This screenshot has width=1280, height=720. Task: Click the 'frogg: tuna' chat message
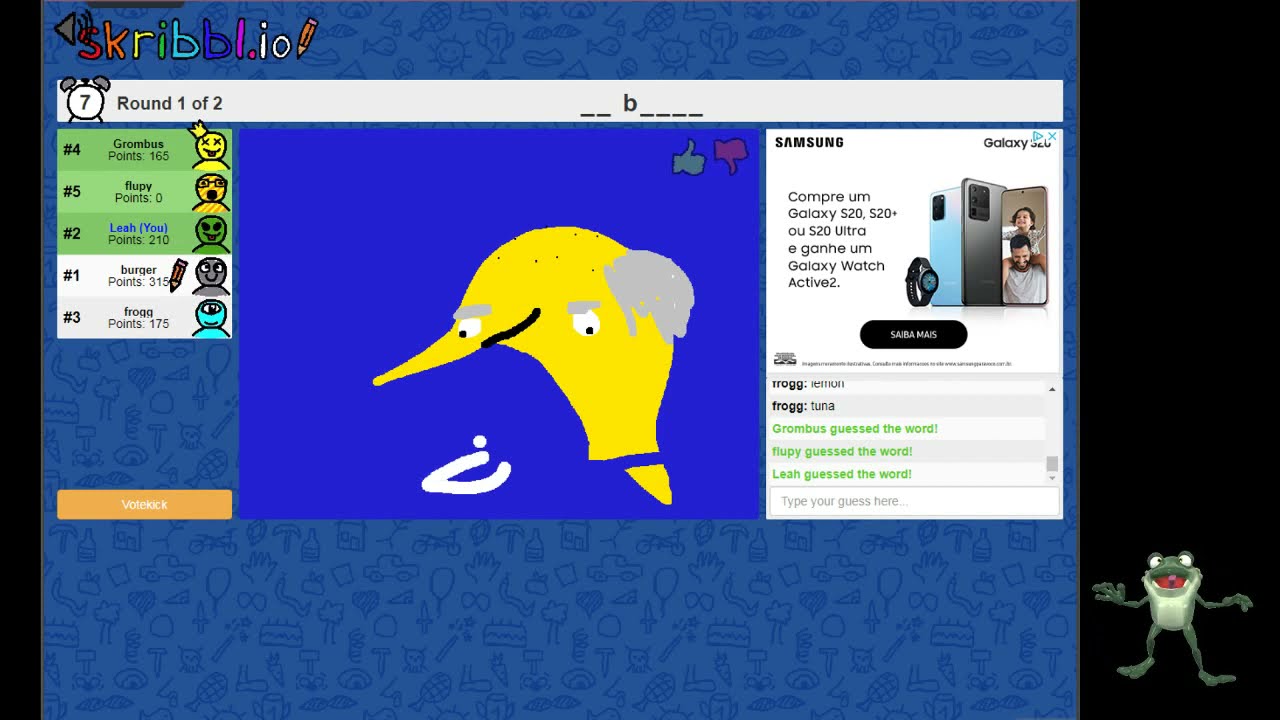tap(803, 406)
